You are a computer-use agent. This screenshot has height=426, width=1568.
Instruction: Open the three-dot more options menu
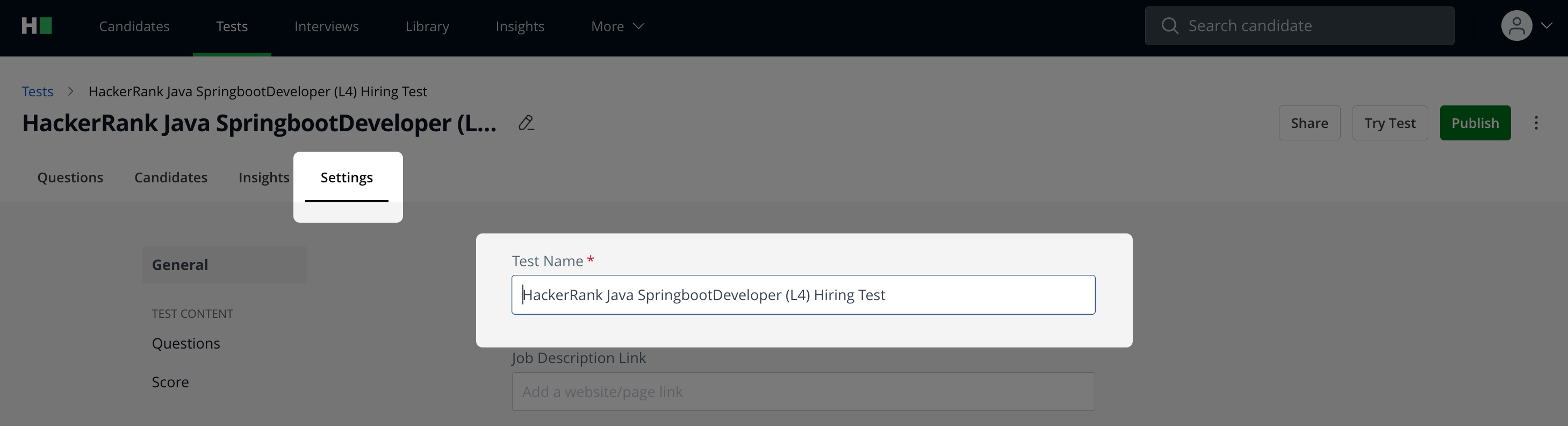(1536, 123)
